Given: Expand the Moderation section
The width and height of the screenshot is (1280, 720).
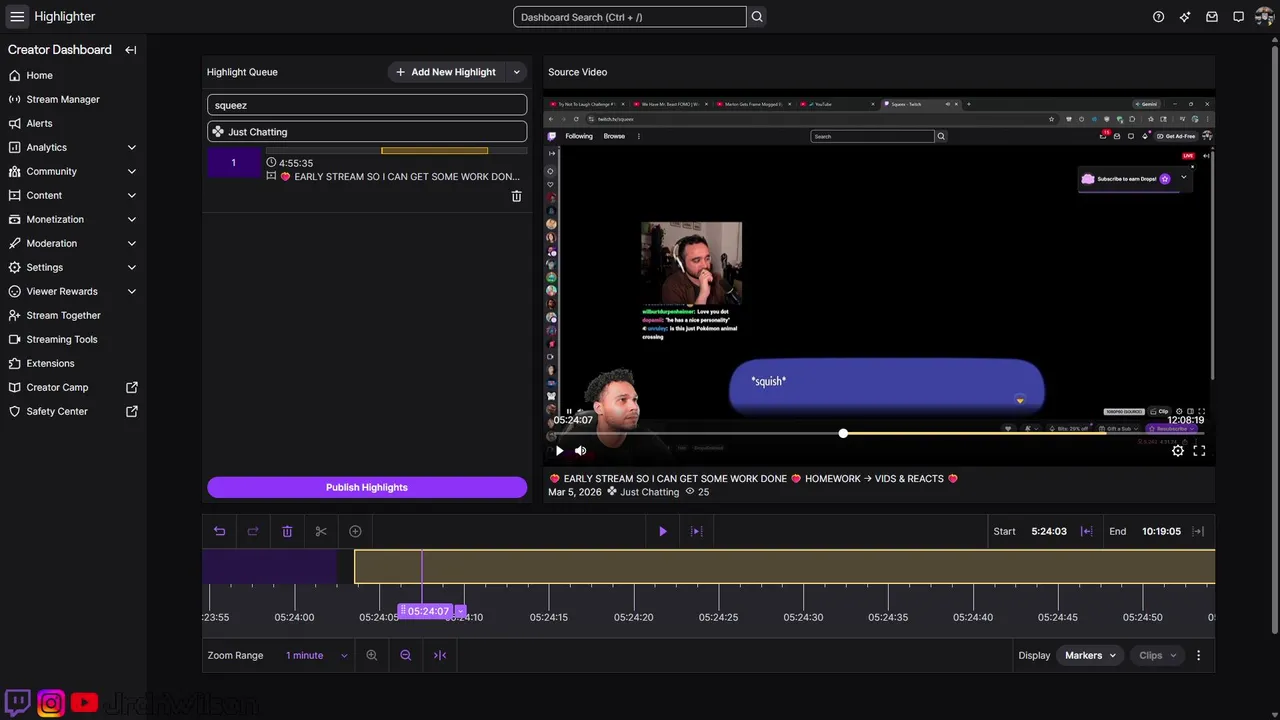Looking at the screenshot, I should 132,243.
